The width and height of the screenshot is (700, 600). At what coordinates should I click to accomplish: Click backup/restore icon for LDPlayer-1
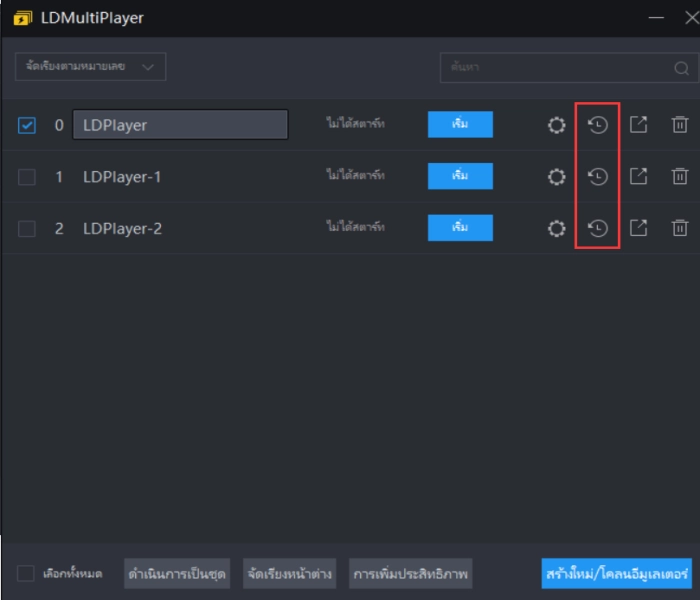click(x=597, y=177)
